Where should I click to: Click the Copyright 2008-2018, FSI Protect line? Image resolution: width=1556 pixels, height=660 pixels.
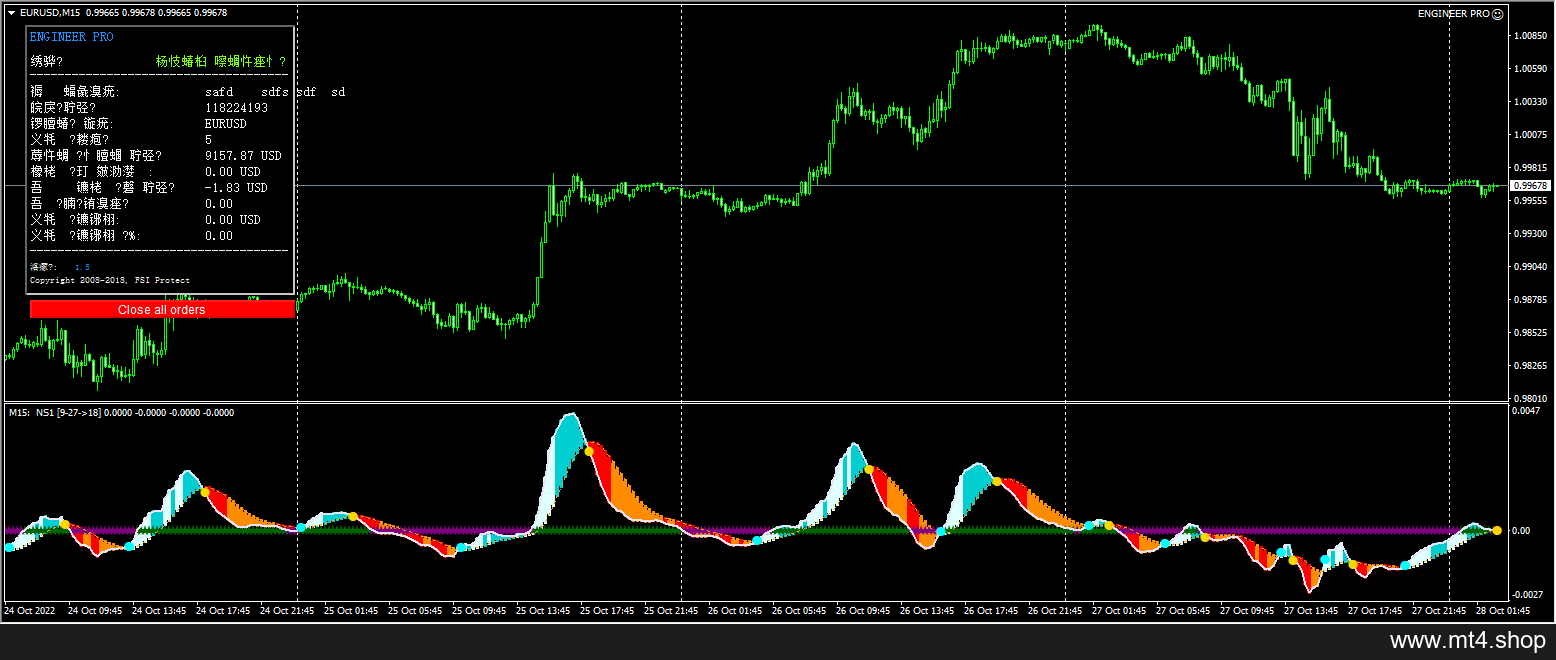tap(110, 281)
